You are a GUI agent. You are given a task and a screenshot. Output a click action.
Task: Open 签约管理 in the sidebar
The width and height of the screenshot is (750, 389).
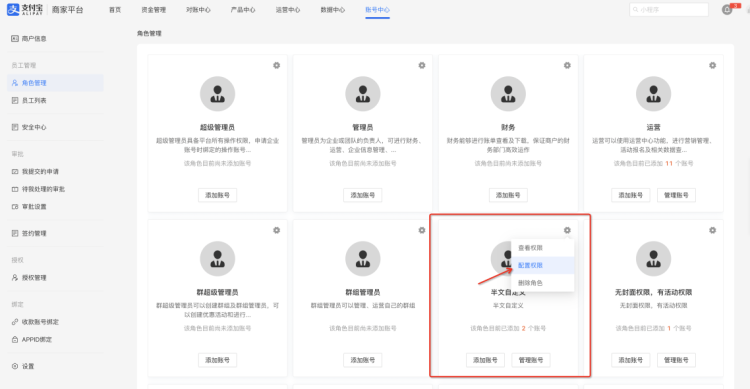click(x=55, y=233)
